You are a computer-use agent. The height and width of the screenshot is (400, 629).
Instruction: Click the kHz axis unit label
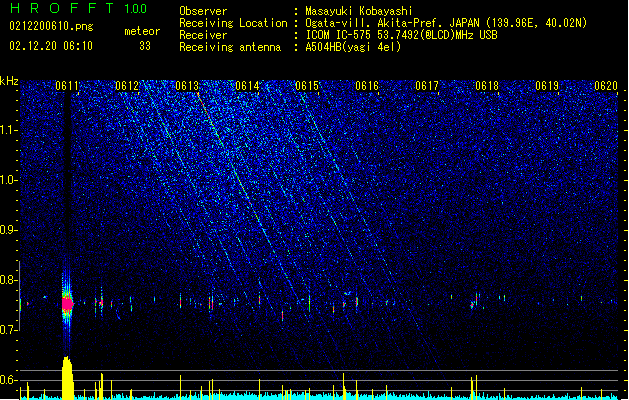click(9, 81)
